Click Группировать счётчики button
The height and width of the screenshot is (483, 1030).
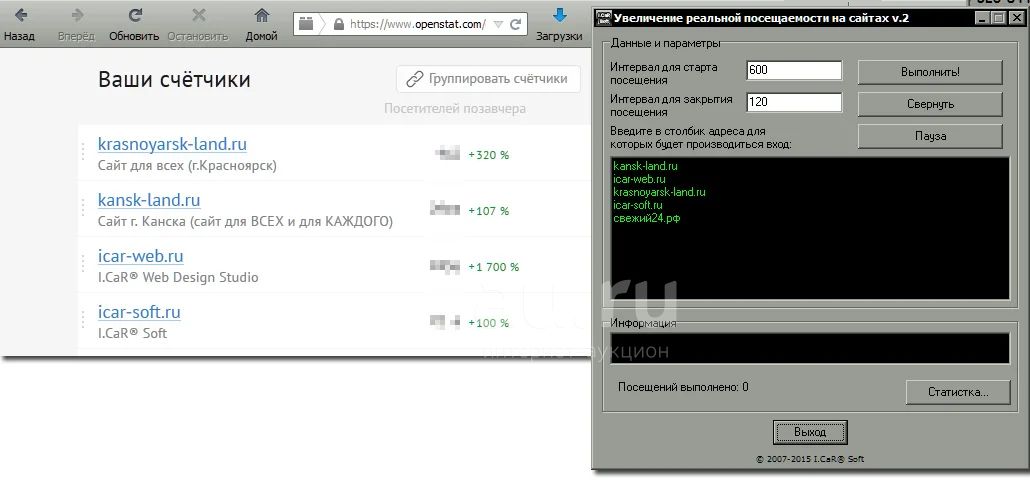[488, 79]
